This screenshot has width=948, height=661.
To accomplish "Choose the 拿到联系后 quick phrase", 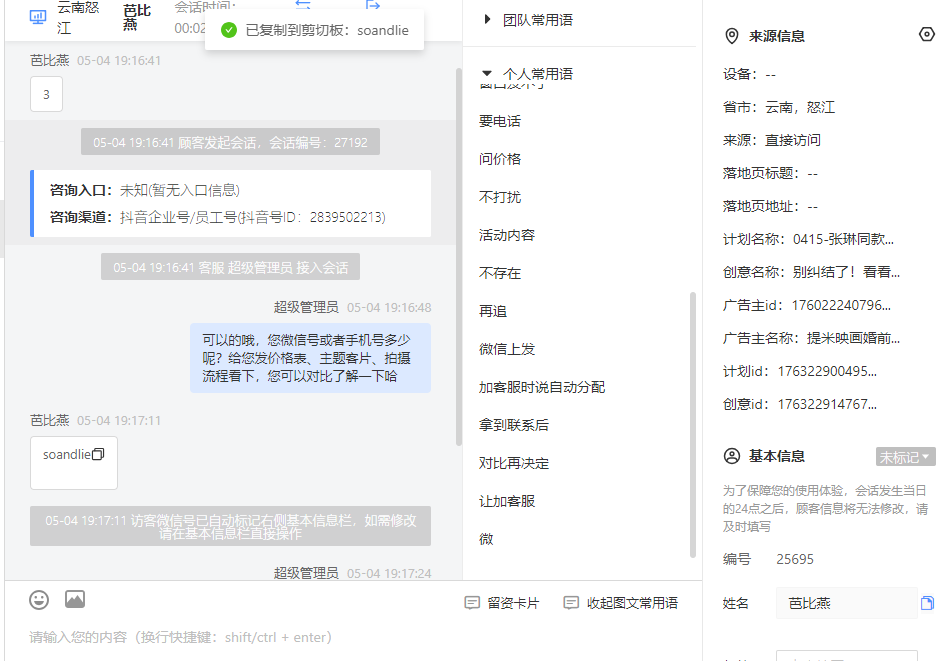I will (514, 425).
